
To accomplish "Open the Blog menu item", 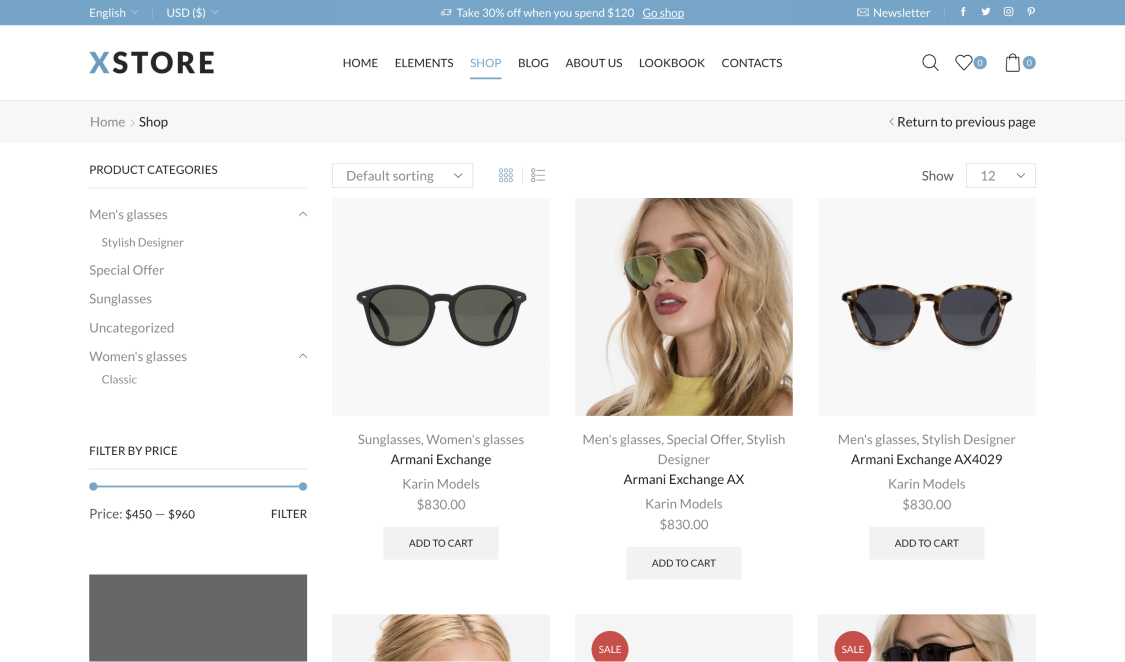I will (x=533, y=63).
